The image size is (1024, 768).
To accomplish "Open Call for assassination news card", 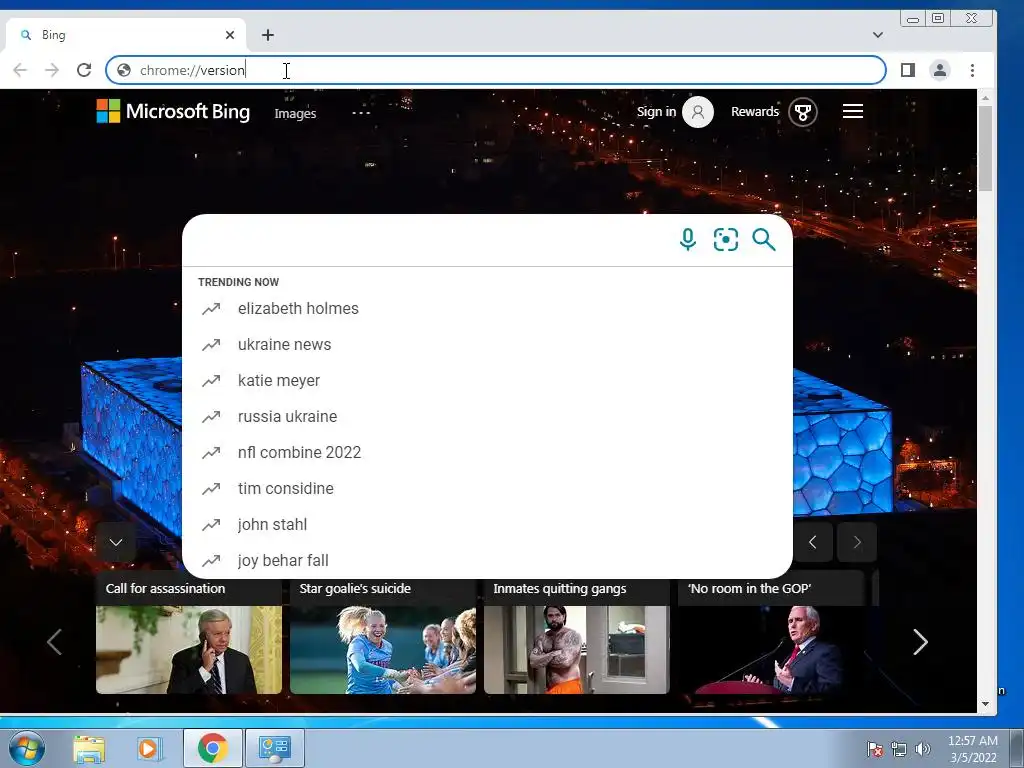I will pyautogui.click(x=189, y=633).
